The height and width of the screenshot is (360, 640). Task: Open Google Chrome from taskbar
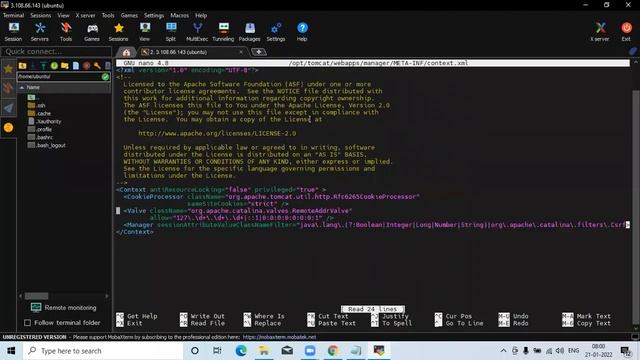pos(333,351)
